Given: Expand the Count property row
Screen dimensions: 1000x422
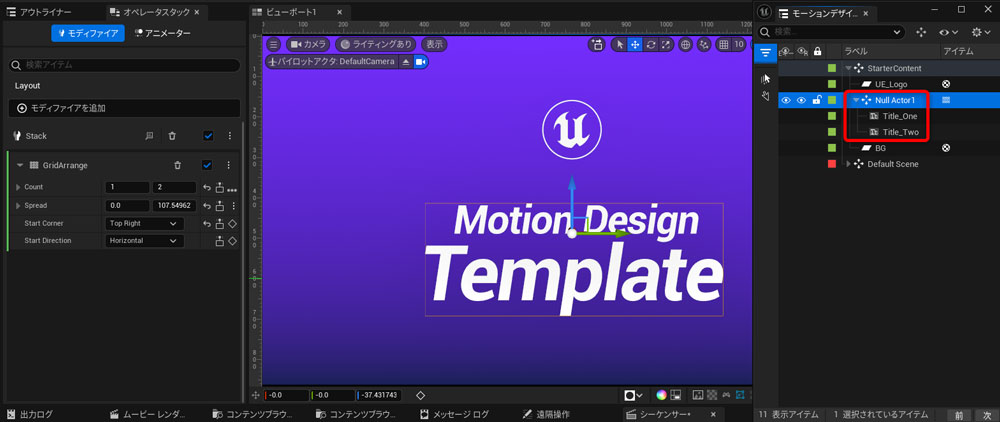Looking at the screenshot, I should [18, 187].
